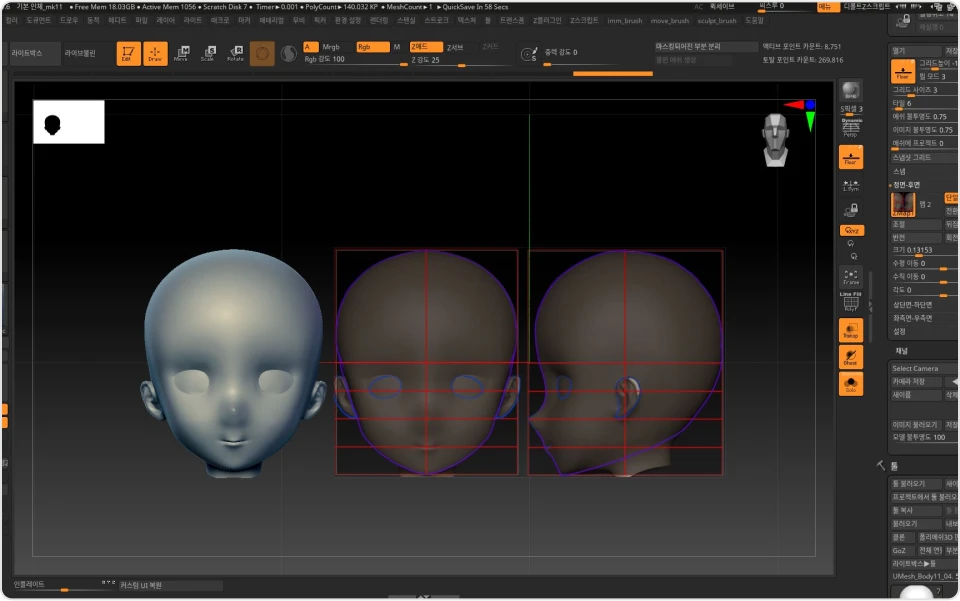The image size is (960, 601).
Task: Toggle Ghost transparency button
Action: click(850, 357)
